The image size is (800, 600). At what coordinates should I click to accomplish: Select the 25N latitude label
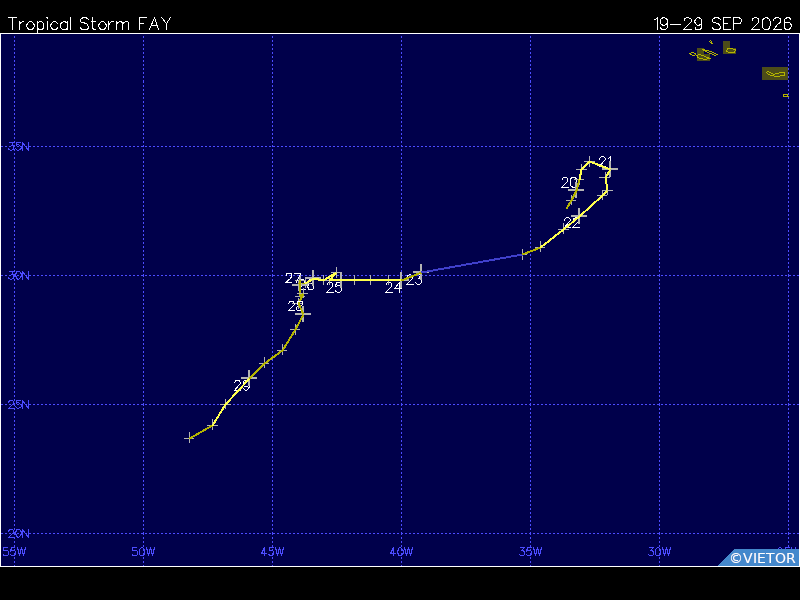[x=19, y=405]
